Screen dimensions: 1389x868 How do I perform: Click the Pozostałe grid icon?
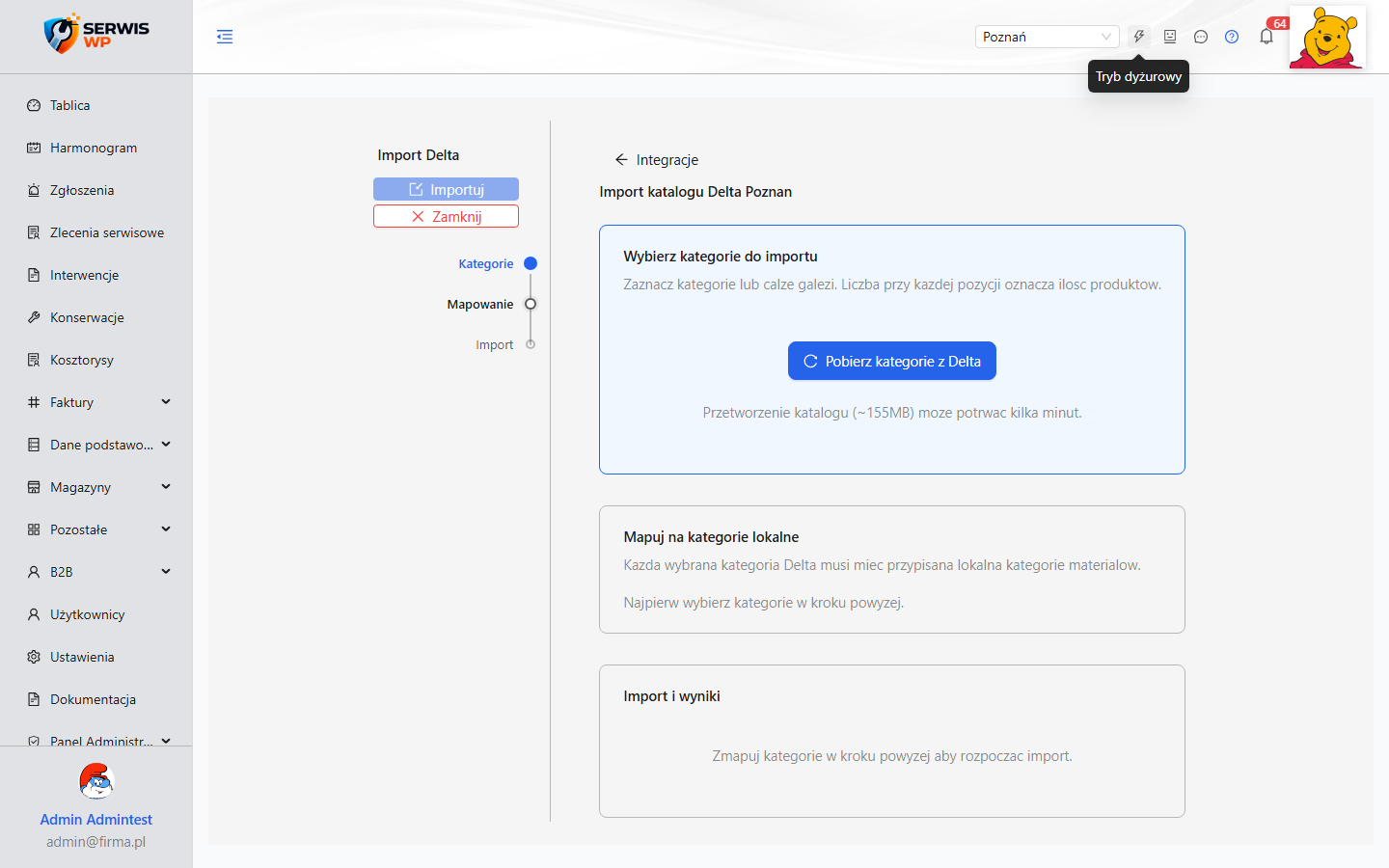point(34,529)
